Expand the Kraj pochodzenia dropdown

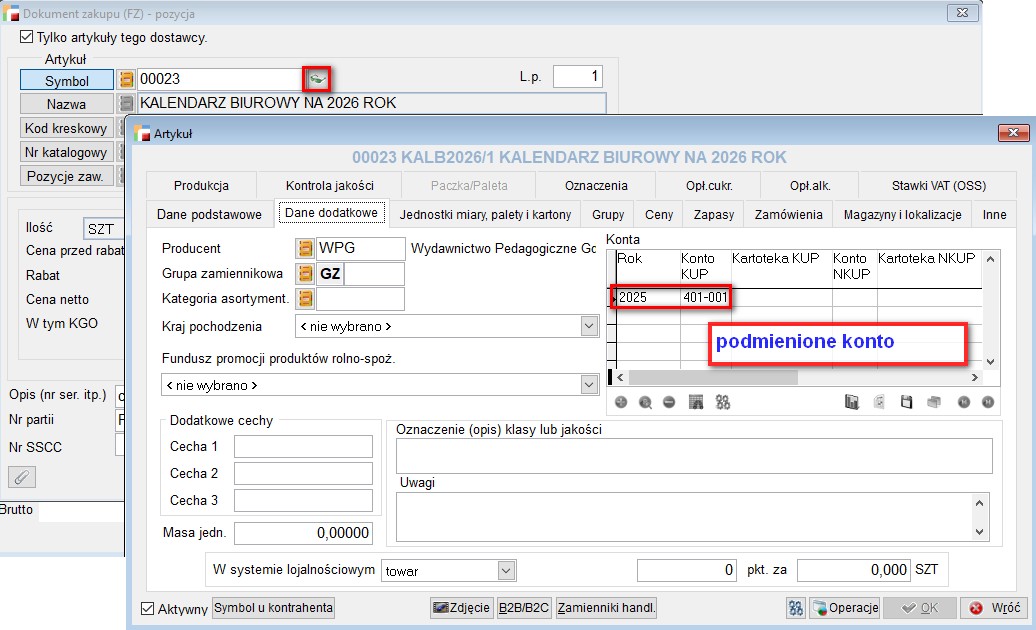point(588,326)
